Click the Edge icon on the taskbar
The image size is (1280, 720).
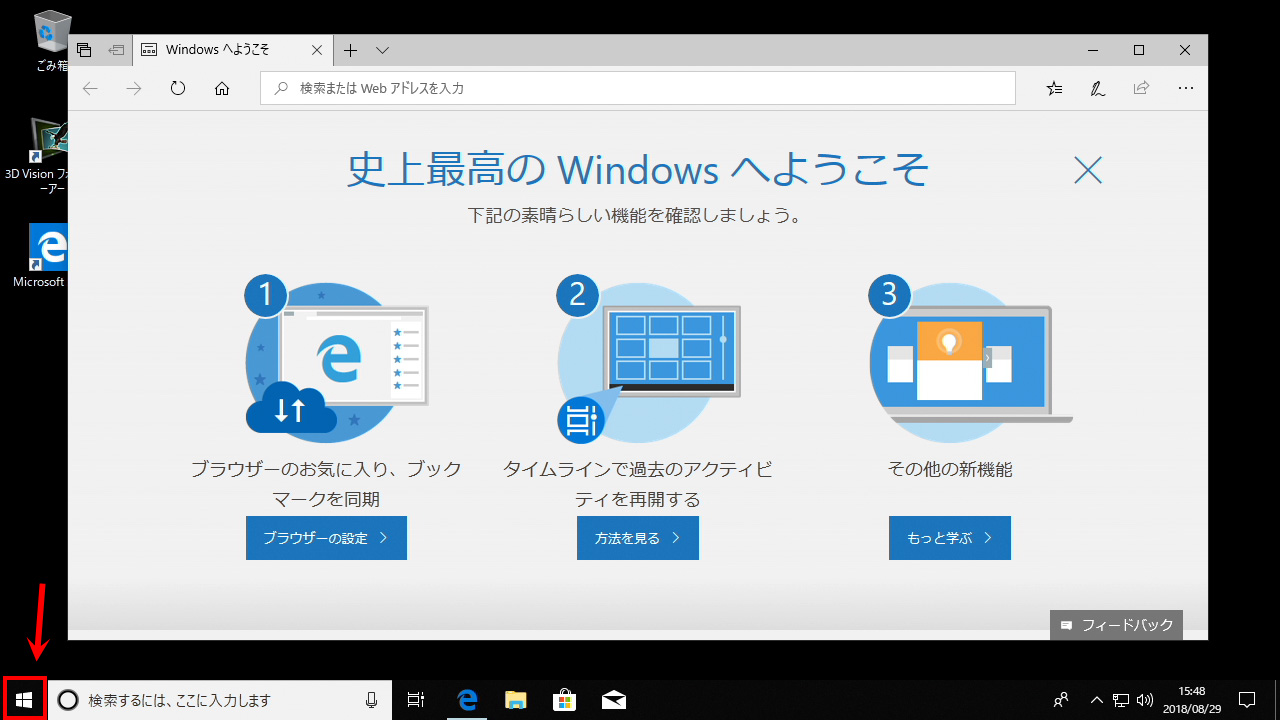coord(465,700)
